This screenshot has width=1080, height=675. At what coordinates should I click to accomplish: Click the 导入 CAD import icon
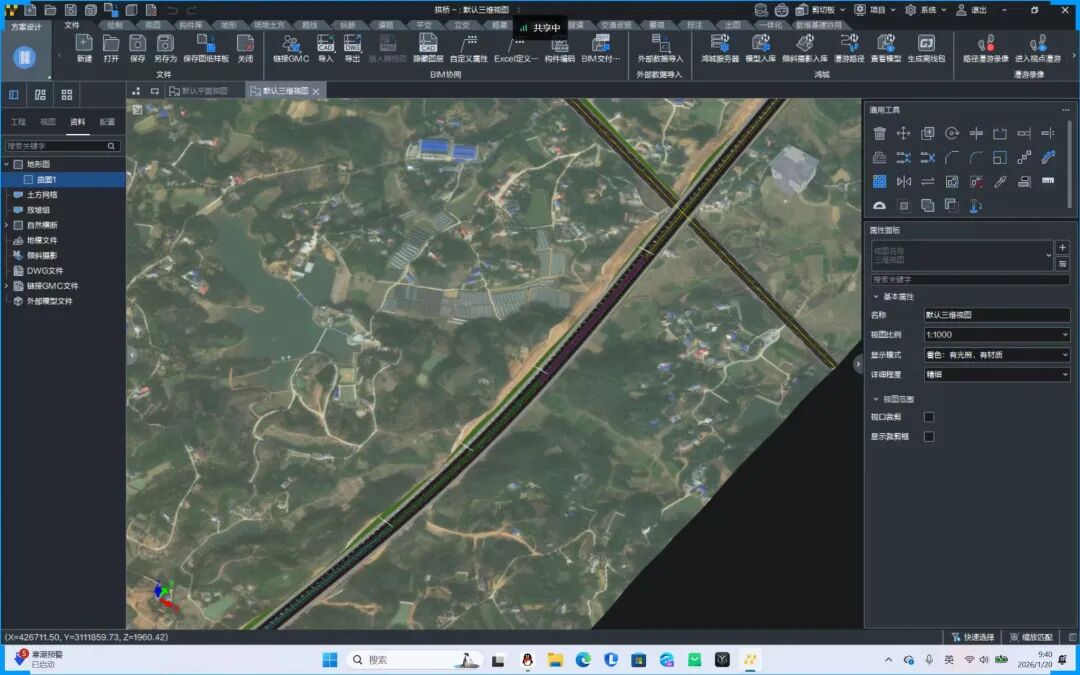pyautogui.click(x=326, y=43)
